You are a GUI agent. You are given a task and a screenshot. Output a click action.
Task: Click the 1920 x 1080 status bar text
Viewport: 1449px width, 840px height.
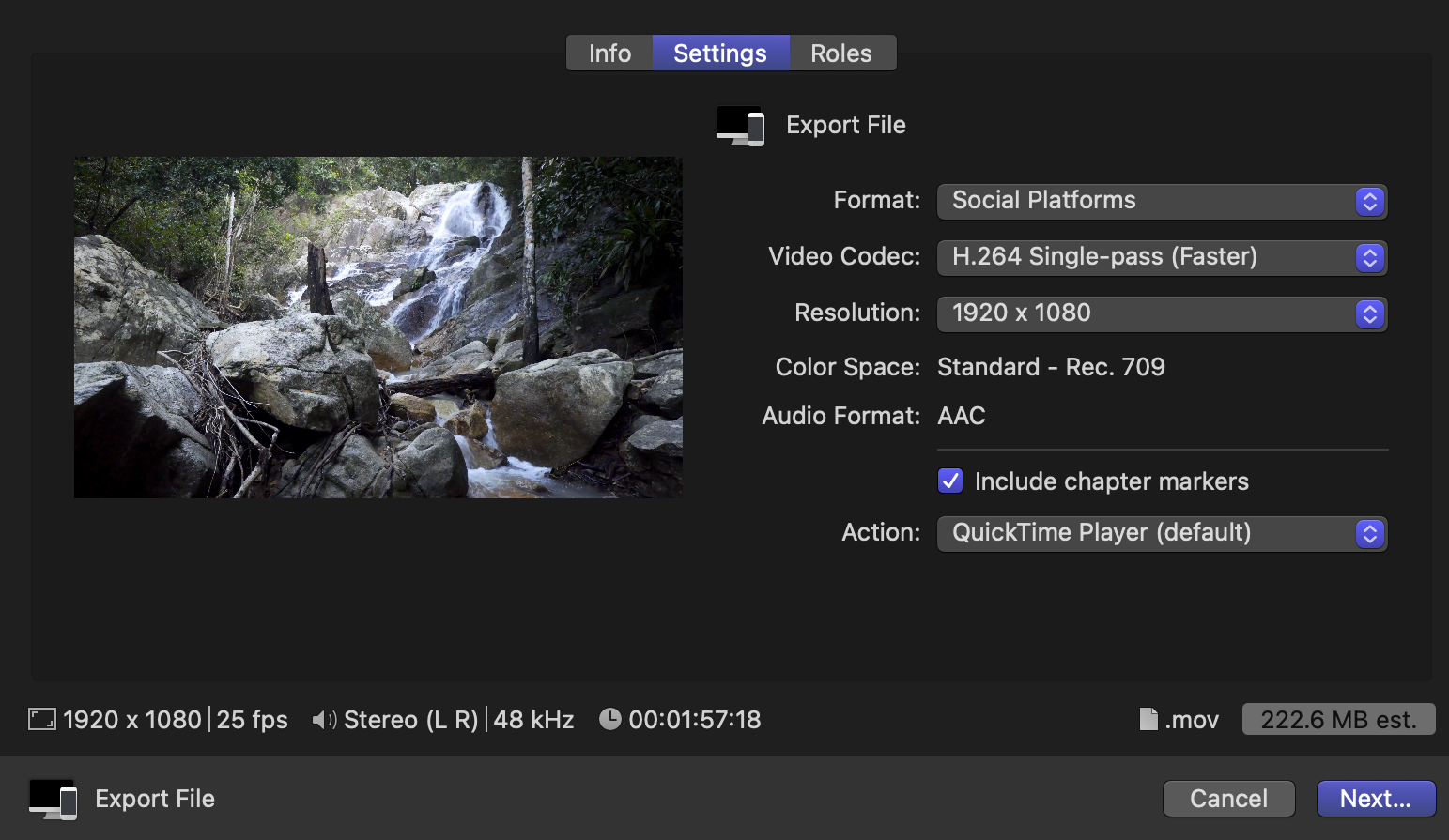[x=132, y=720]
